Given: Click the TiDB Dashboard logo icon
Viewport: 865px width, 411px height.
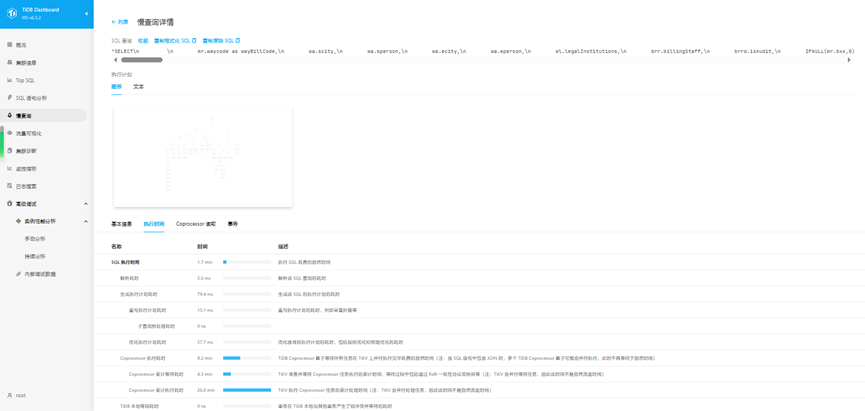Looking at the screenshot, I should click(11, 13).
